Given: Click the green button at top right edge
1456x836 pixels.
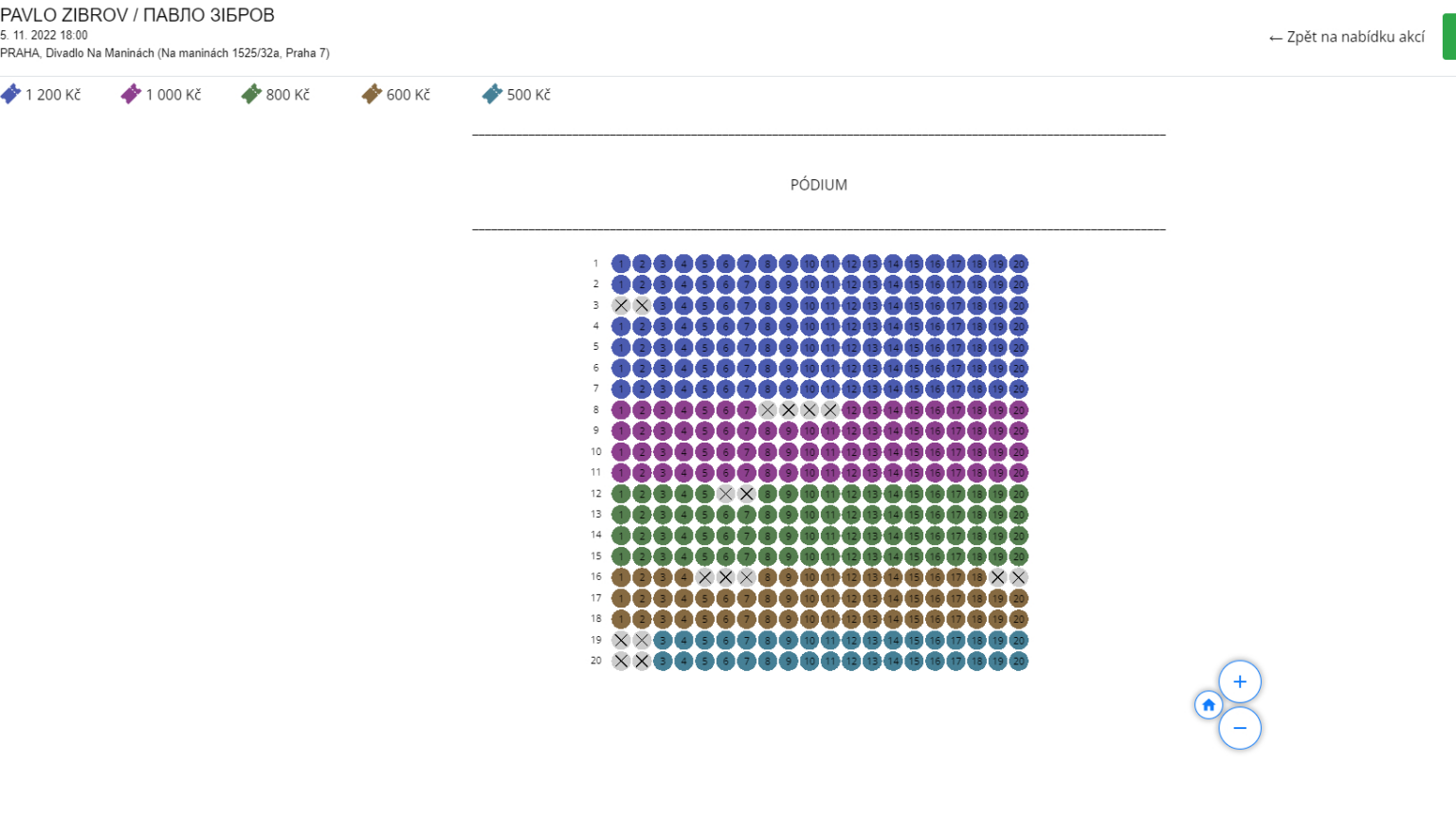Looking at the screenshot, I should (1449, 37).
